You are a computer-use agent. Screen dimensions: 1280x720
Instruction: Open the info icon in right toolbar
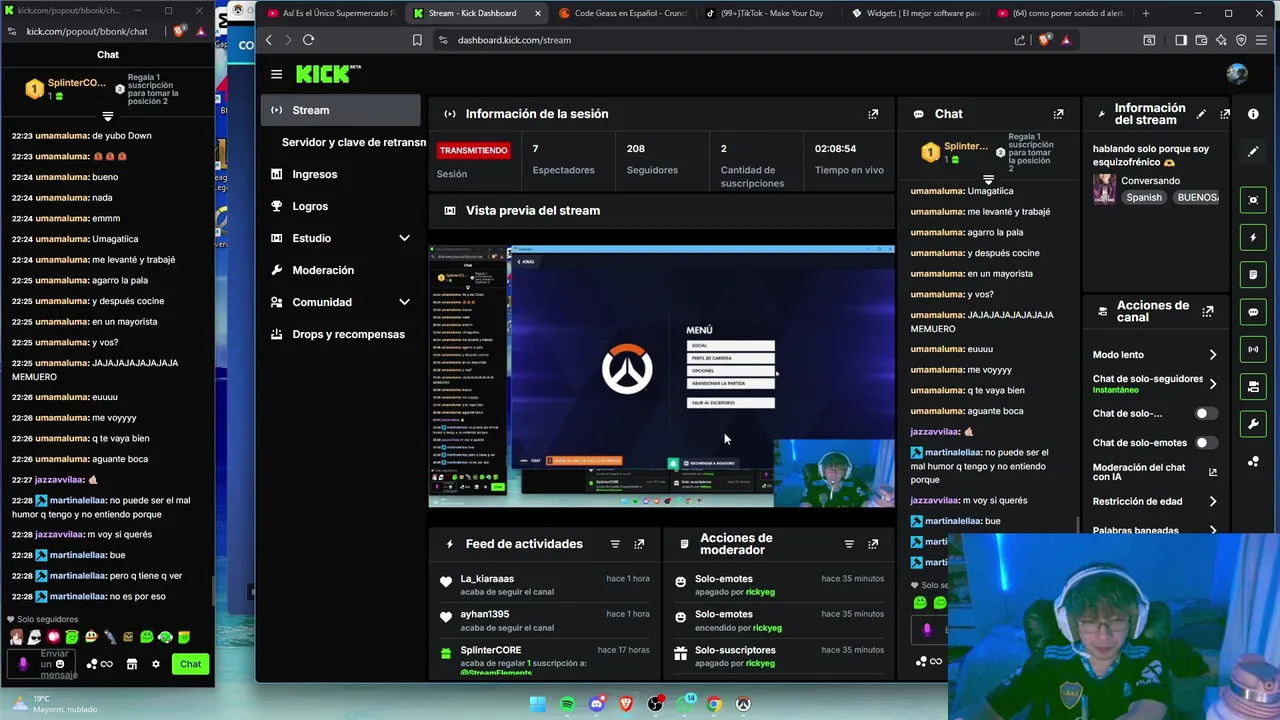(1253, 114)
